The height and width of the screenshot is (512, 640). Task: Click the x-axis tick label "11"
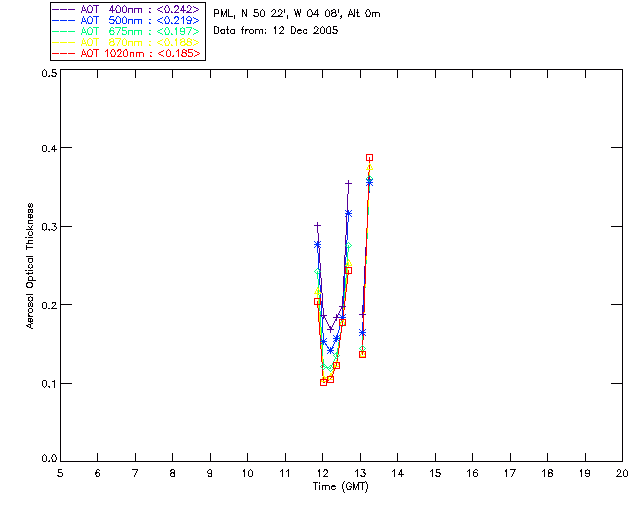[x=285, y=473]
